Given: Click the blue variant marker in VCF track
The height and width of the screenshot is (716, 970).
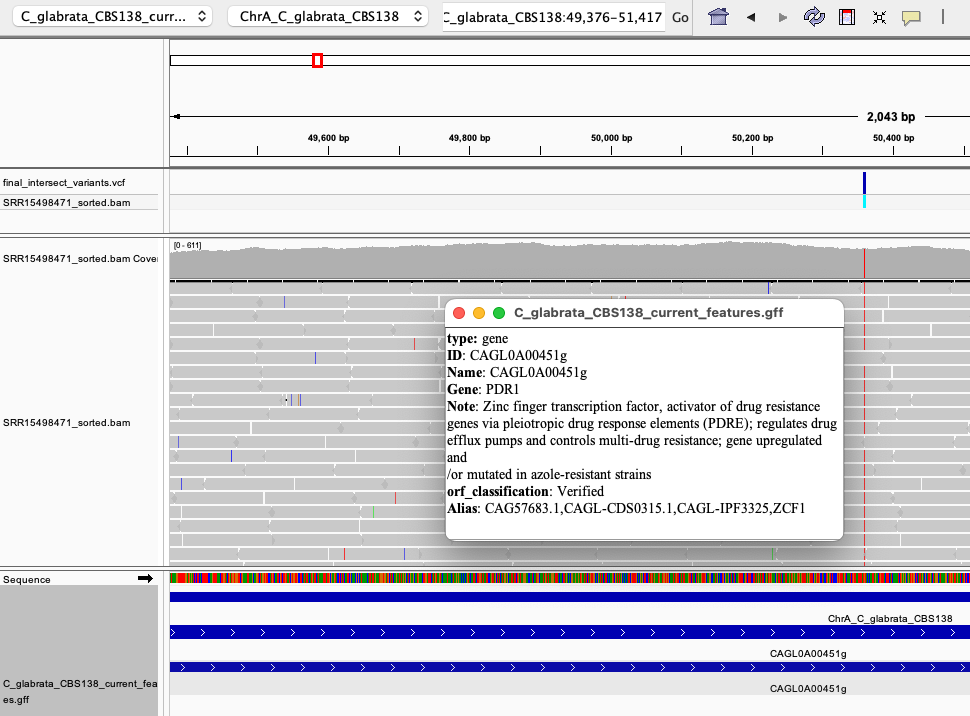Looking at the screenshot, I should pyautogui.click(x=864, y=182).
